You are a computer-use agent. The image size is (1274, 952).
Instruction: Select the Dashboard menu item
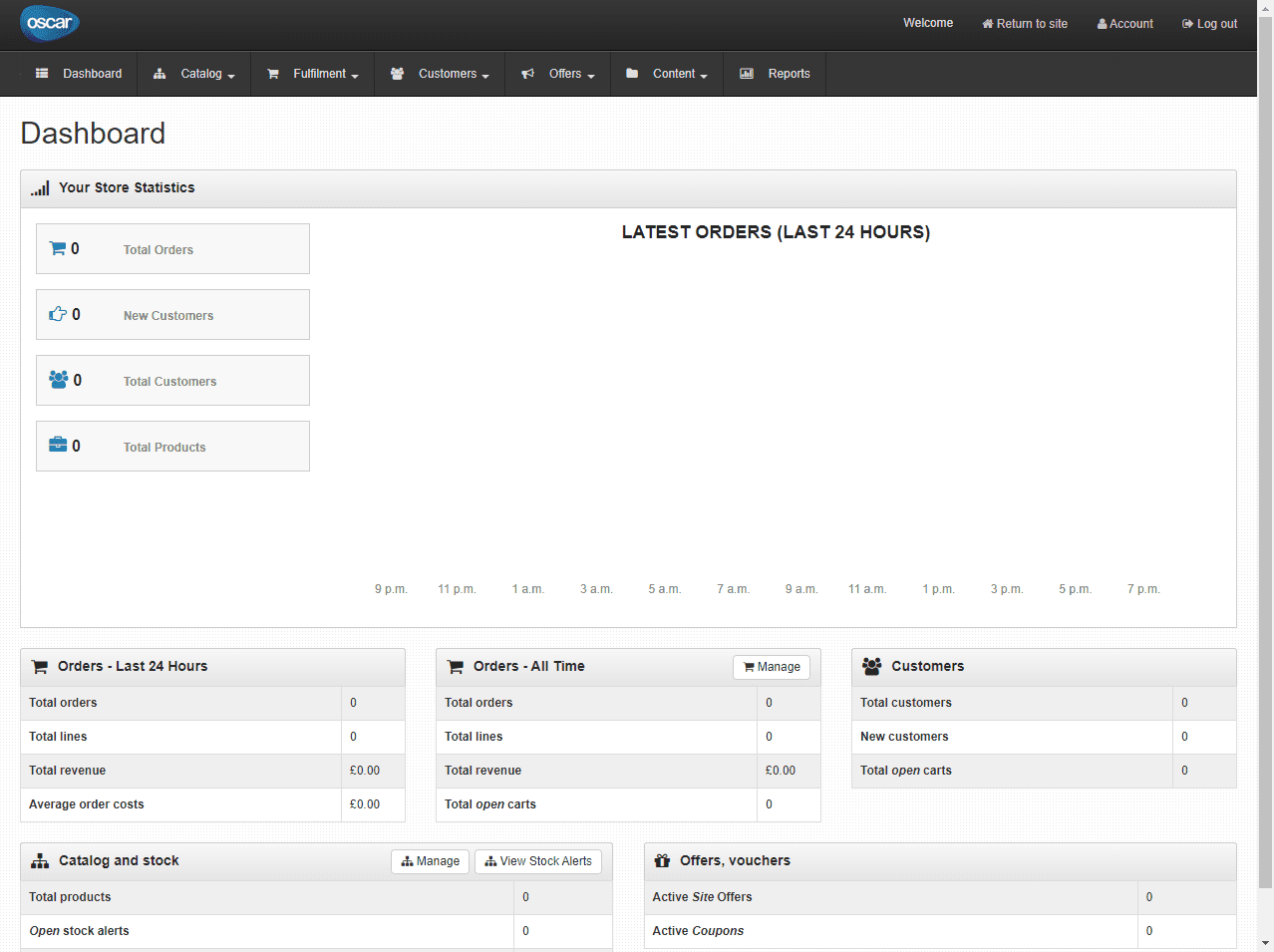coord(79,74)
